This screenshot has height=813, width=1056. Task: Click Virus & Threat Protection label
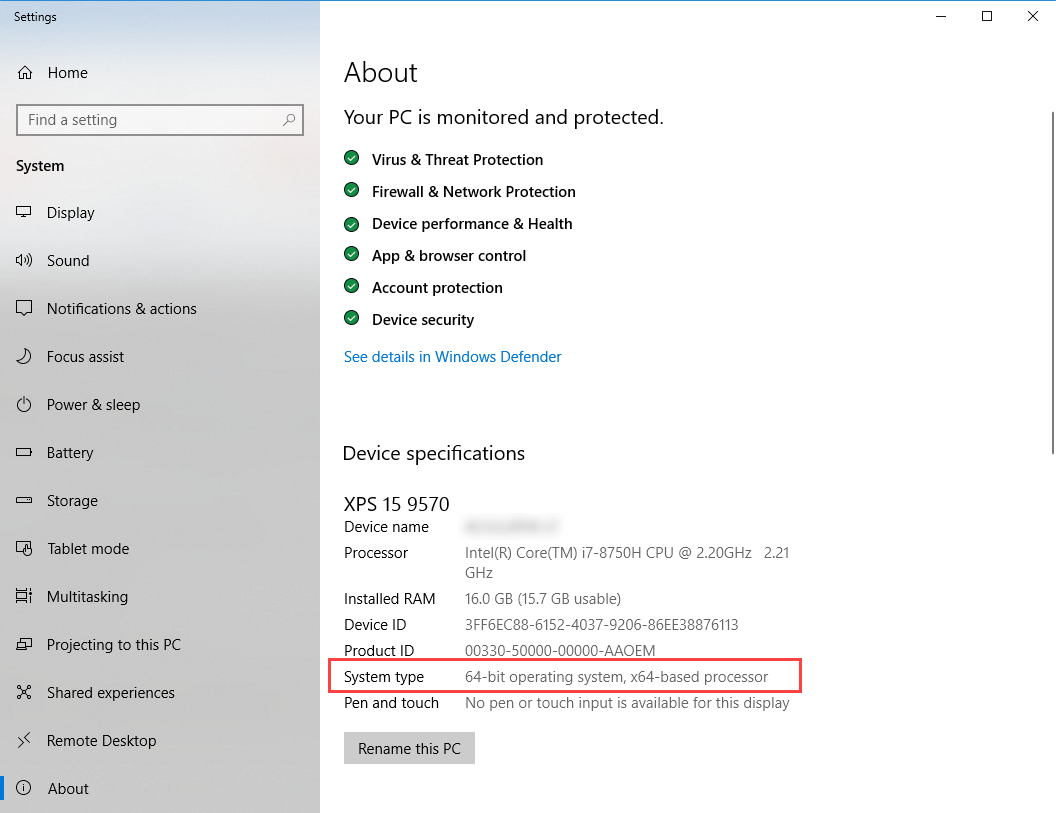457,160
